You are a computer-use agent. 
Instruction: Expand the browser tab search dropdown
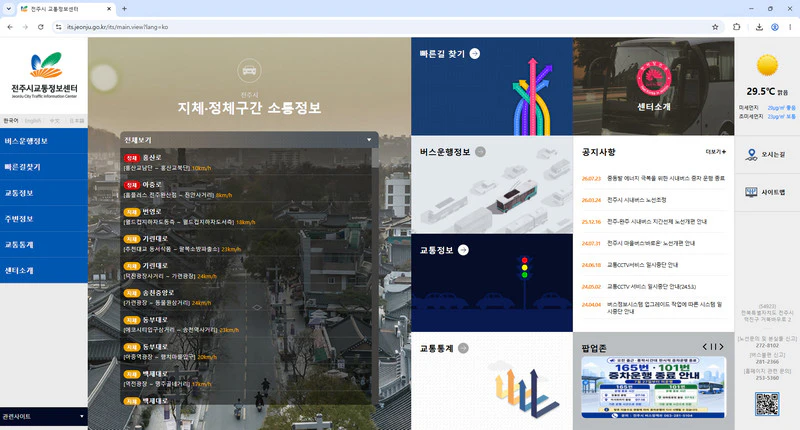[9, 9]
